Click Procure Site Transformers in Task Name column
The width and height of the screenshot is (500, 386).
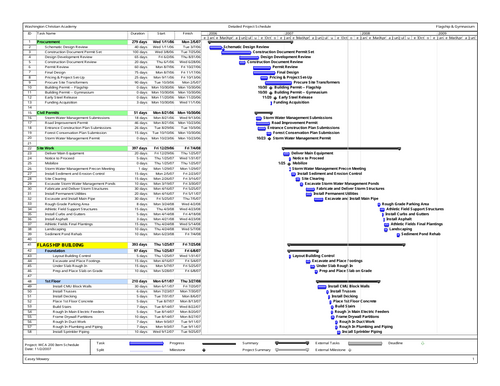click(66, 82)
